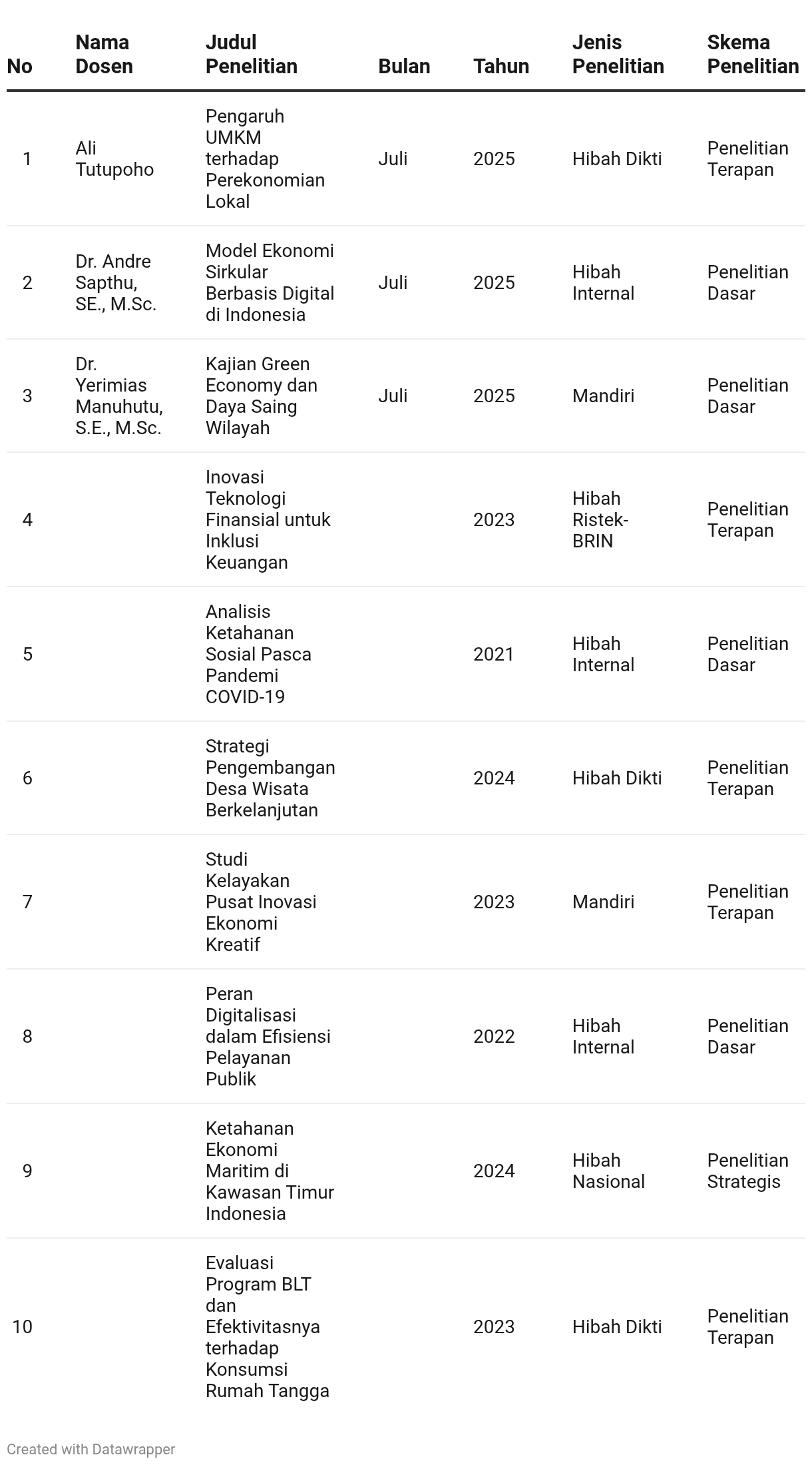Click the 'Skema Penelitian' header
Screen dimensions: 812x1465
pos(753,54)
